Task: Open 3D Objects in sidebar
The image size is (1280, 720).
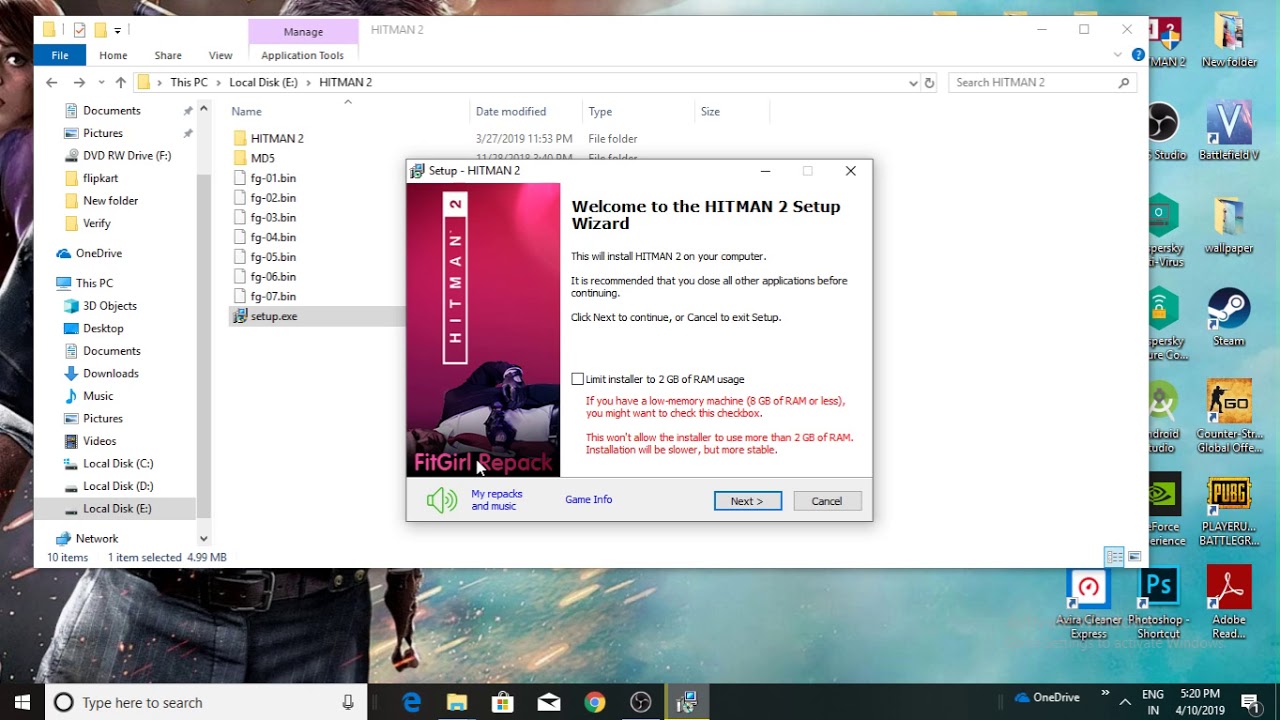Action: [109, 306]
